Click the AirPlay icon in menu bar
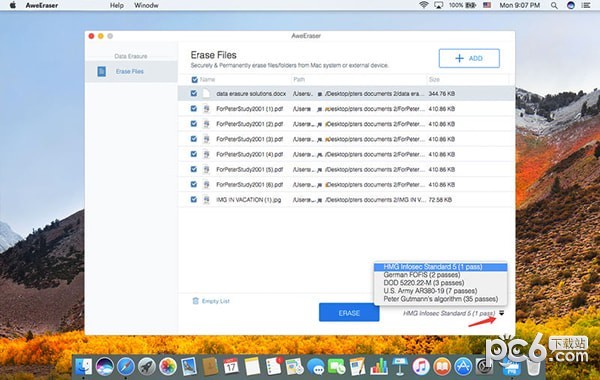Viewport: 600px width, 380px height. 439,5
